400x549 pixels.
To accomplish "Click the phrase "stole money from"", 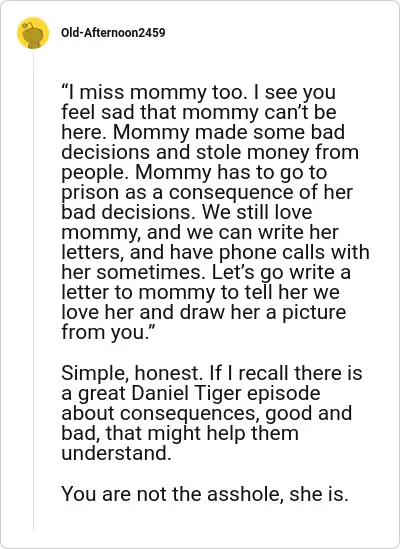I will tap(277, 153).
